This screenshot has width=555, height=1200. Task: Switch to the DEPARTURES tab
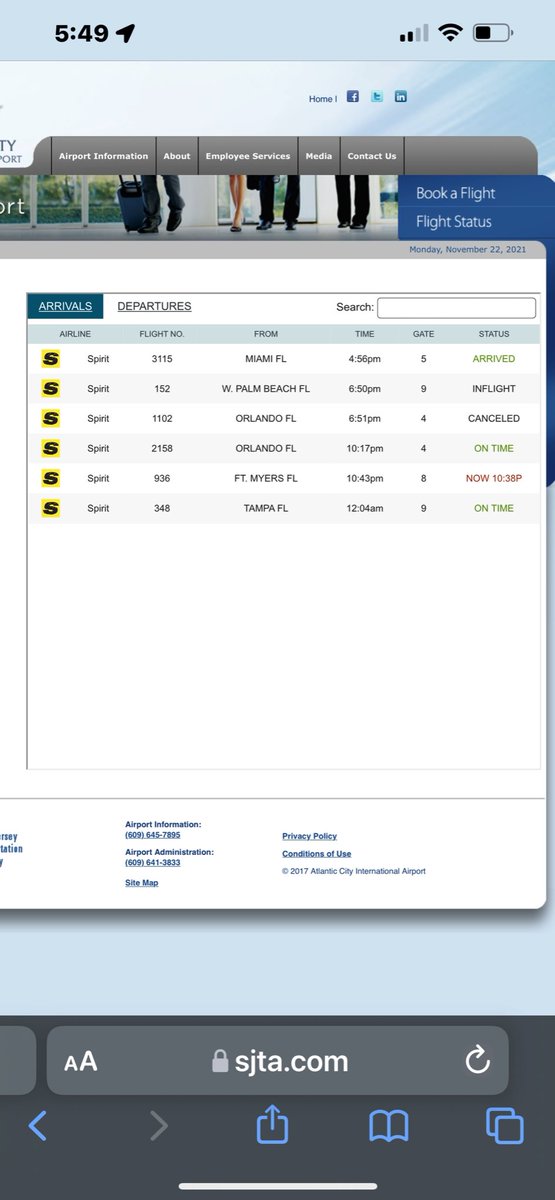coord(154,307)
